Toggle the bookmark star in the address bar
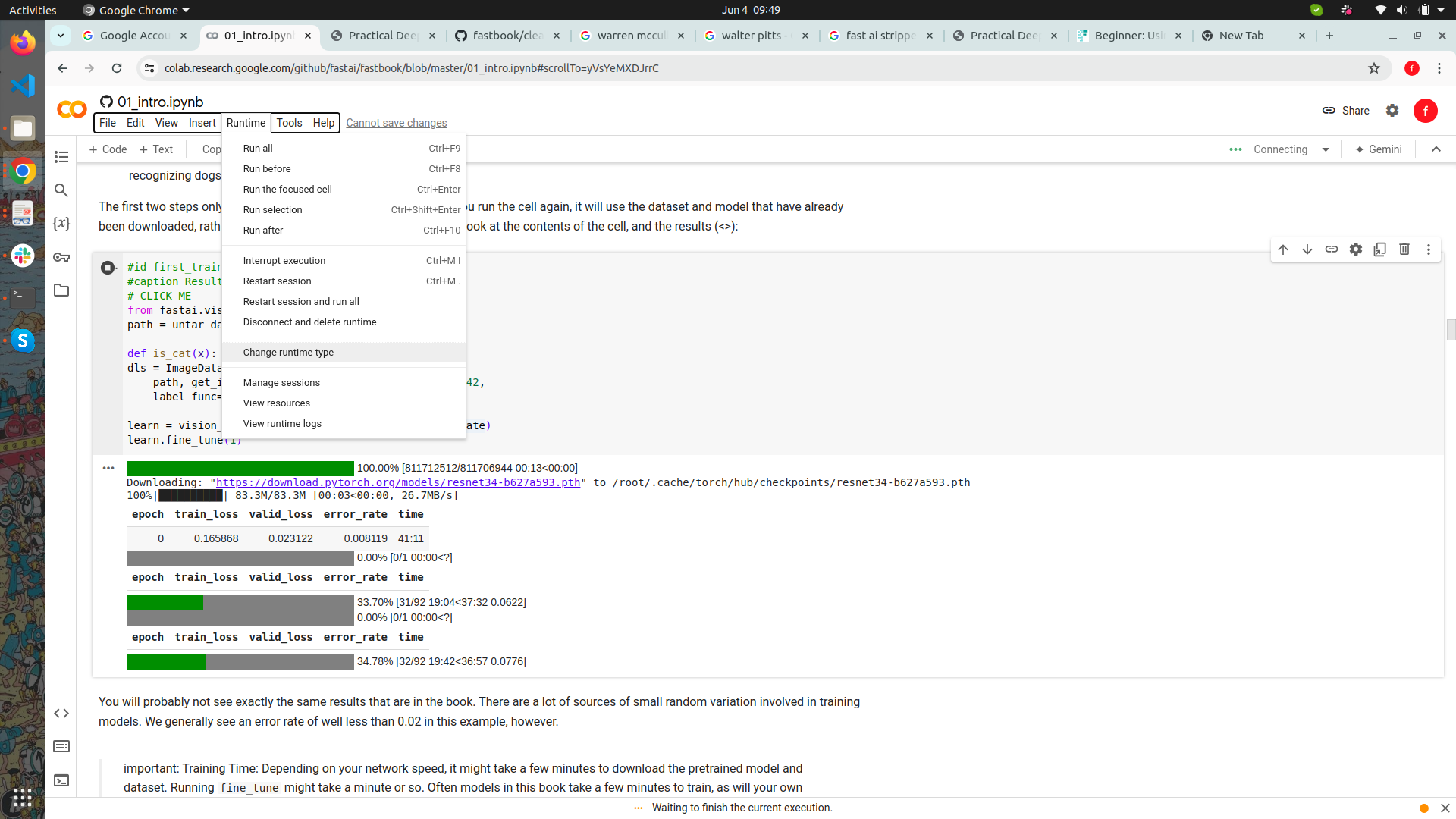1456x819 pixels. [1375, 68]
